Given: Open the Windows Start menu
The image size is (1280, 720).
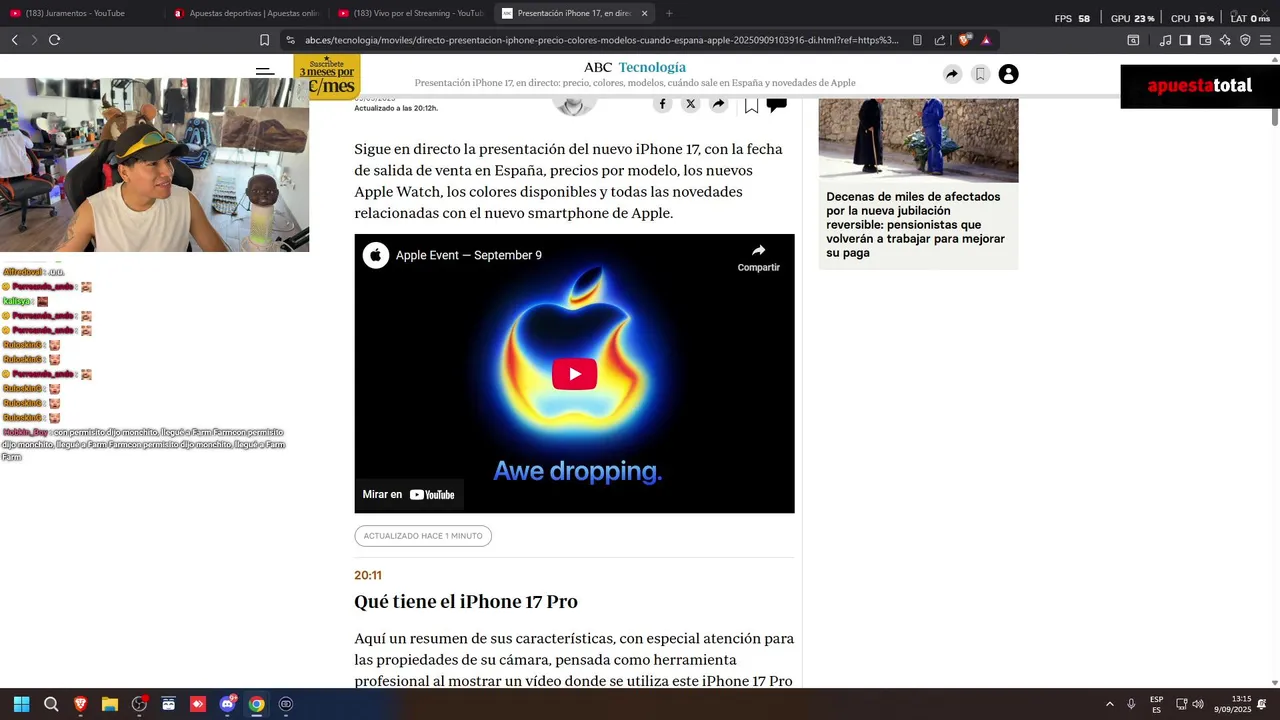Looking at the screenshot, I should click(21, 704).
